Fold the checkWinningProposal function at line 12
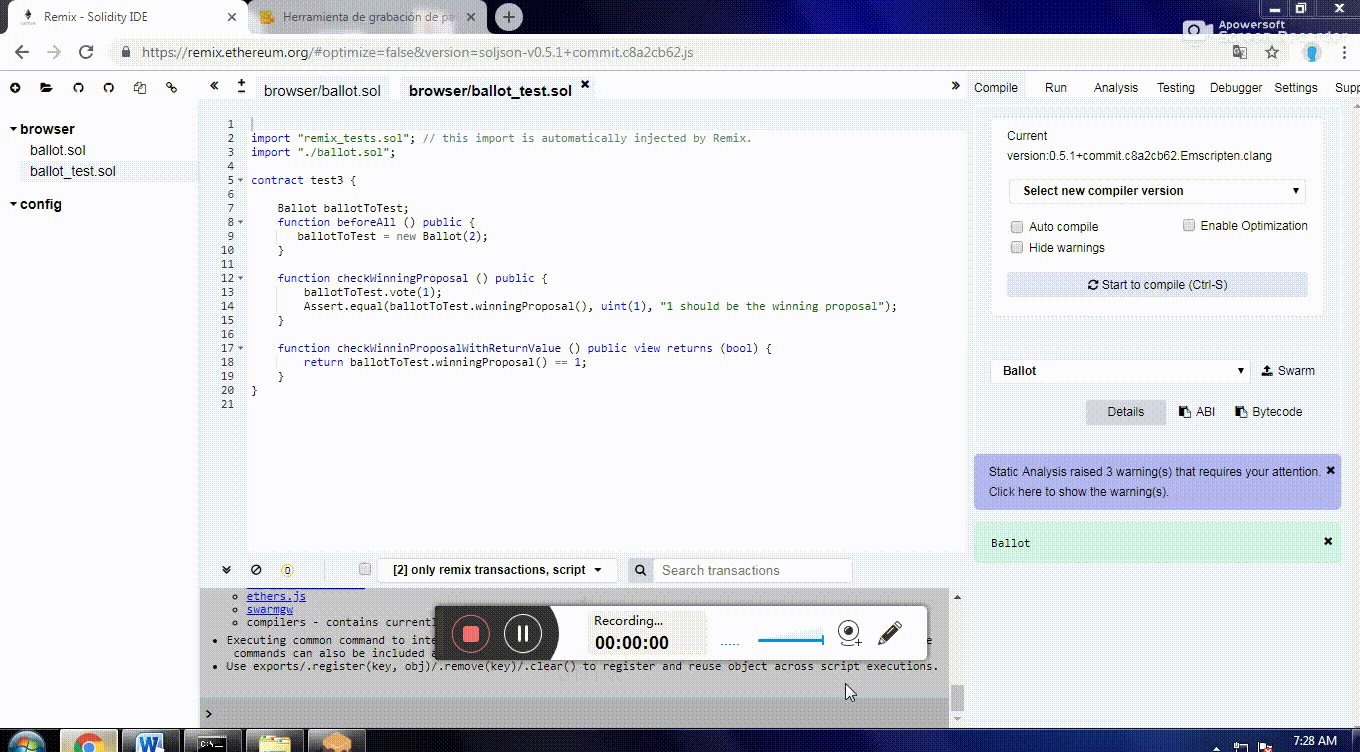This screenshot has width=1360, height=752. 241,279
